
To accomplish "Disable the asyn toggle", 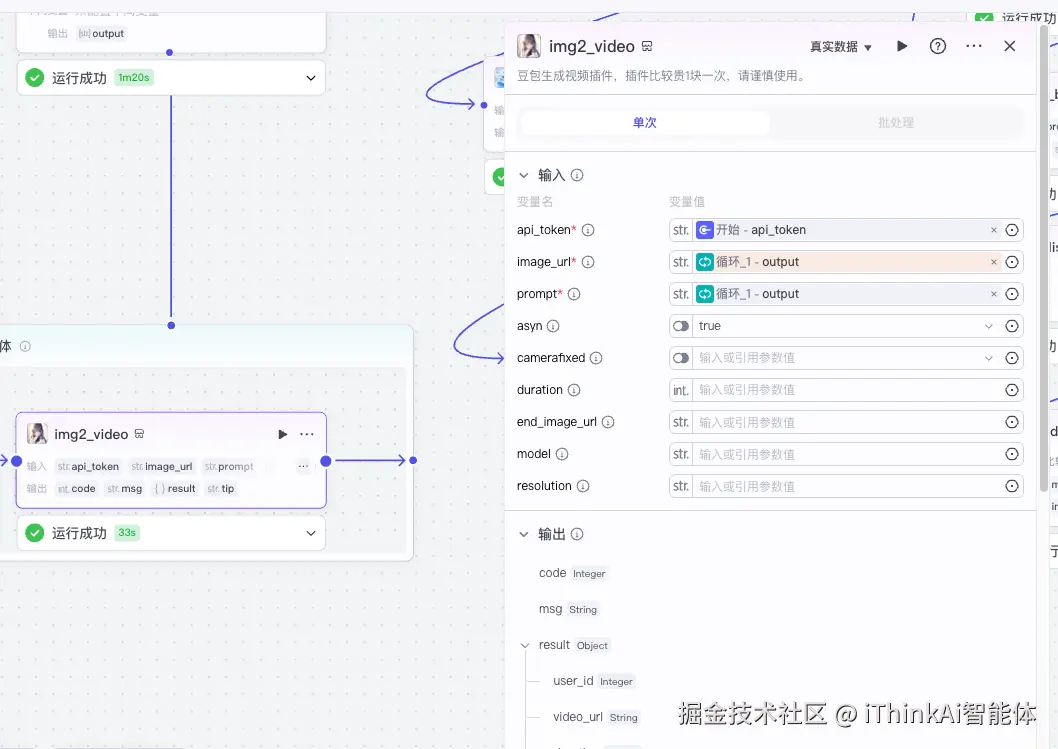I will click(x=680, y=325).
